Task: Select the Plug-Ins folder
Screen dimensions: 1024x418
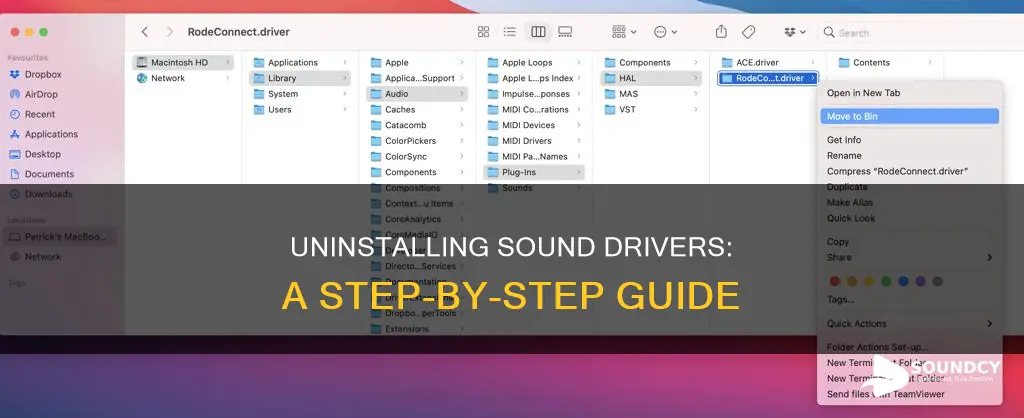Action: pyautogui.click(x=534, y=172)
